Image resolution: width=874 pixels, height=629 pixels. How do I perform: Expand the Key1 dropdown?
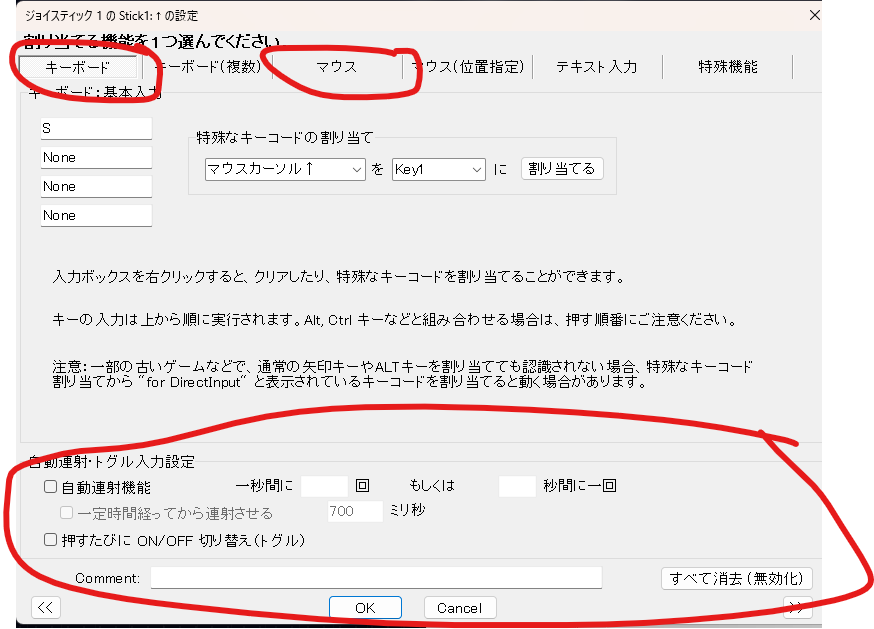coord(438,169)
